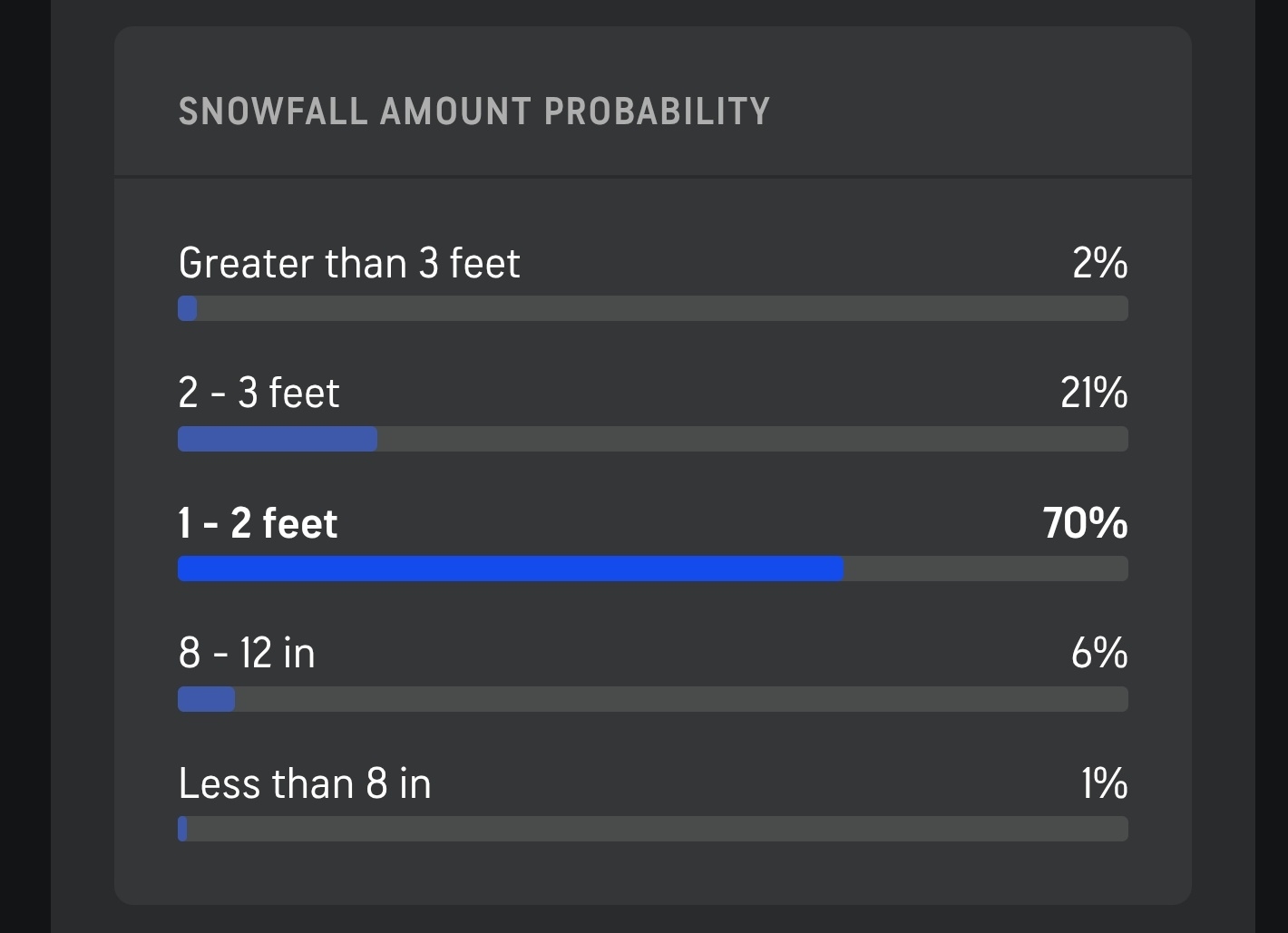Click the filled part of the Greater than 3 feet bar
Viewport: 1288px width, 933px height.
pos(188,308)
